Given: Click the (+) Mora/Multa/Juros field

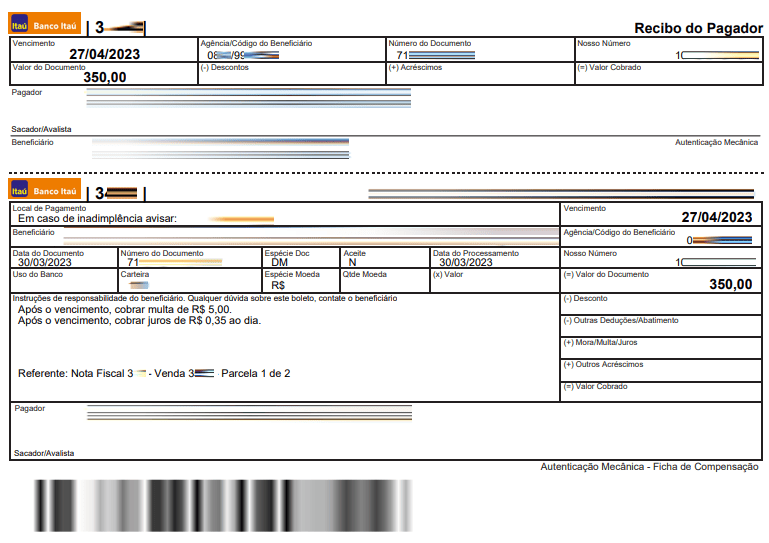Looking at the screenshot, I should coord(661,348).
